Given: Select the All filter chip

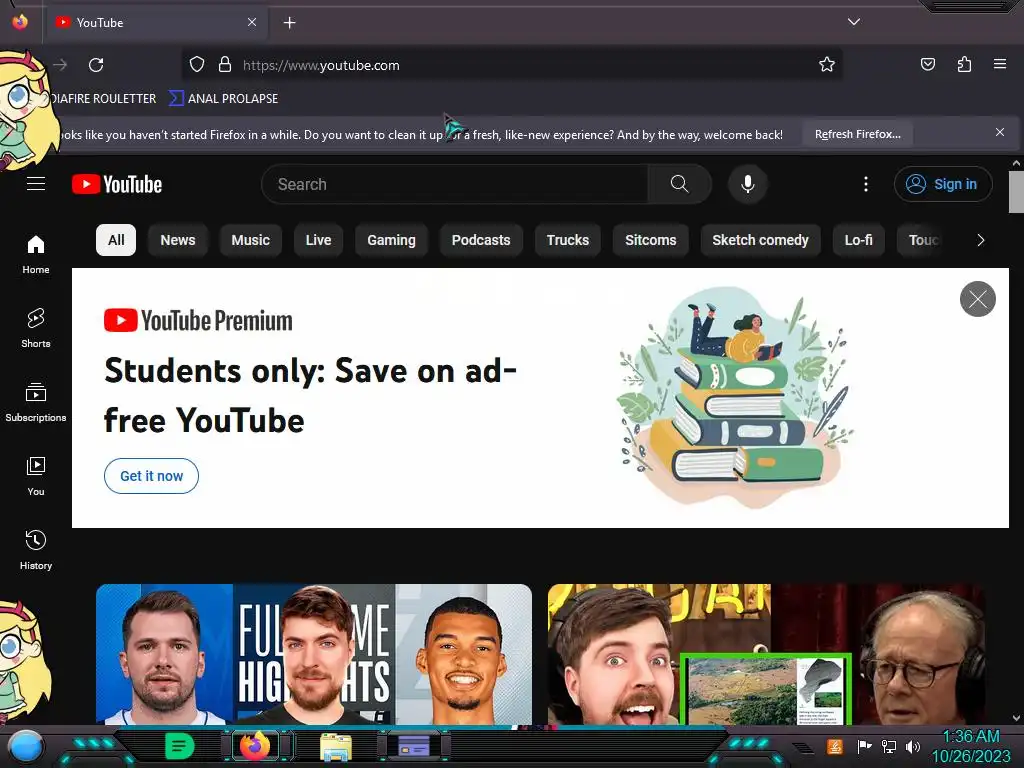Looking at the screenshot, I should [x=116, y=240].
